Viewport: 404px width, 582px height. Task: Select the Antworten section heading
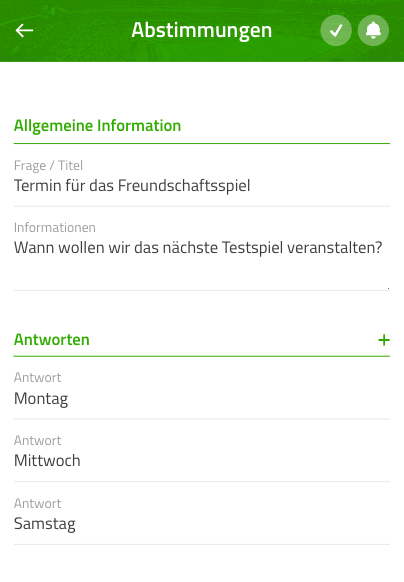pos(52,340)
